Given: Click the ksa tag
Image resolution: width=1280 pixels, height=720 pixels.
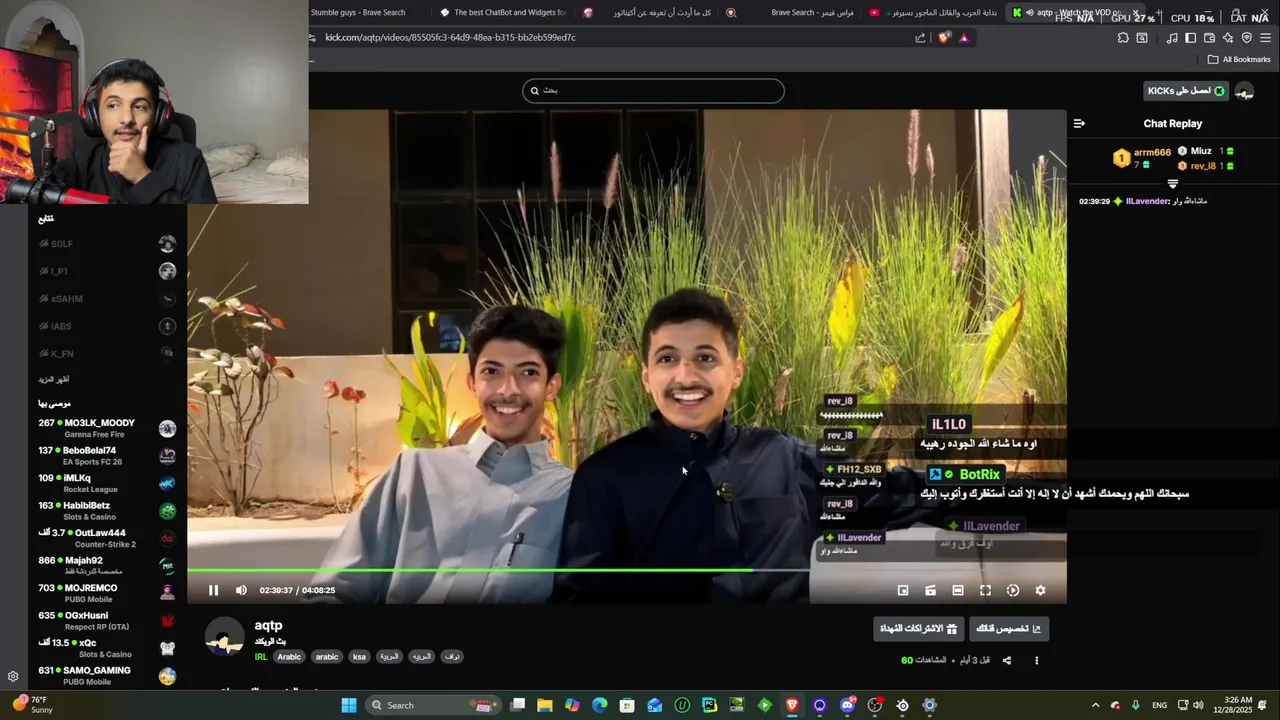Looking at the screenshot, I should coord(359,657).
